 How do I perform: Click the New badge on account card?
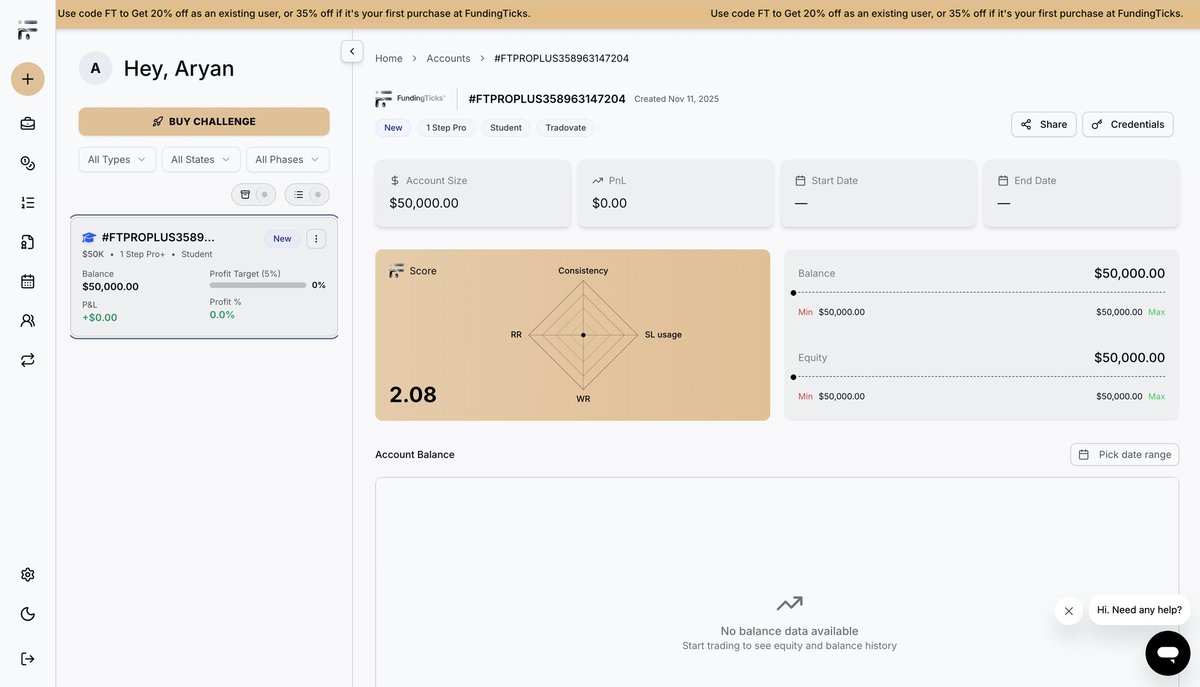282,238
